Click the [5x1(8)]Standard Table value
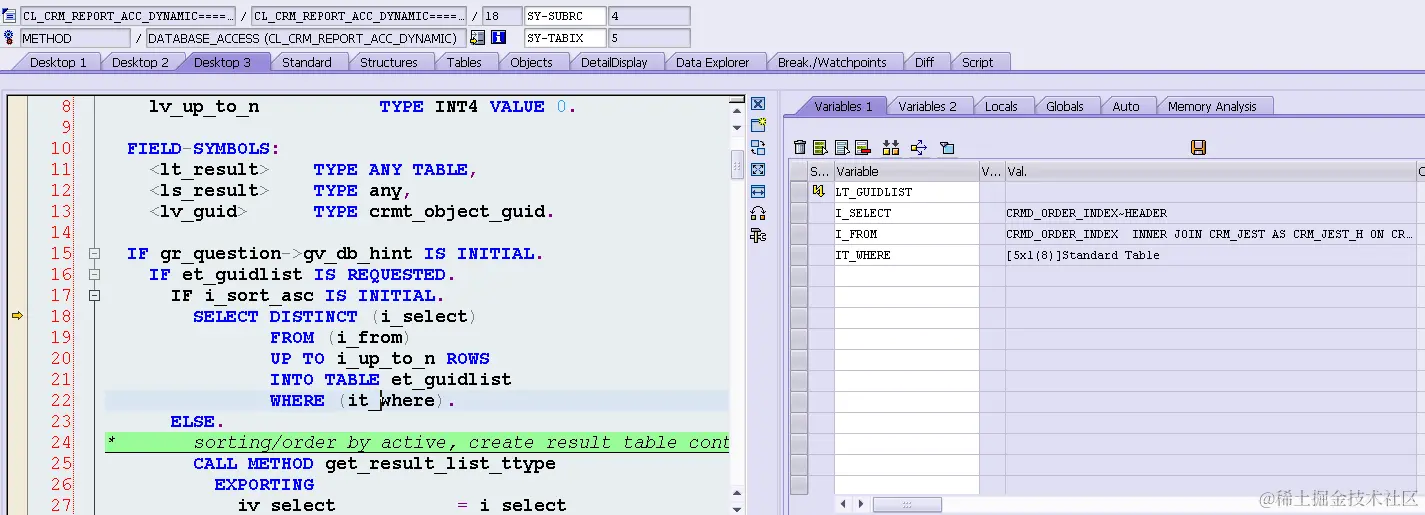This screenshot has height=515, width=1425. coord(1210,255)
